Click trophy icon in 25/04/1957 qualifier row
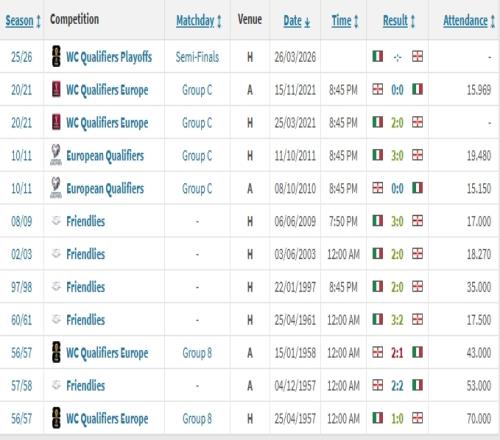 (56, 417)
